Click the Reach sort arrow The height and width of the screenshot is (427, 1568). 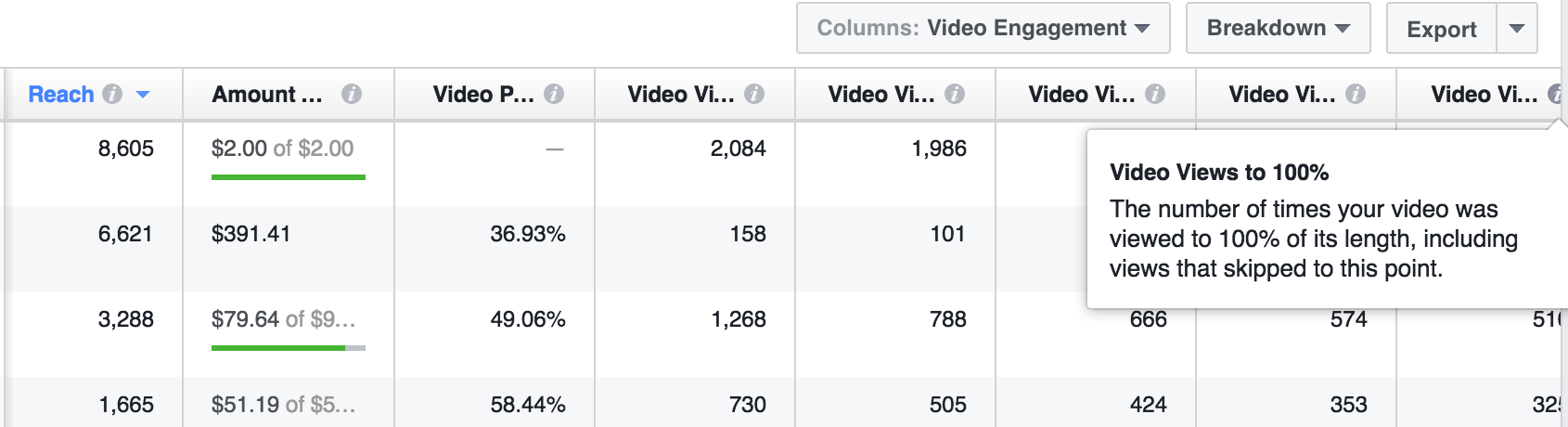[x=143, y=95]
